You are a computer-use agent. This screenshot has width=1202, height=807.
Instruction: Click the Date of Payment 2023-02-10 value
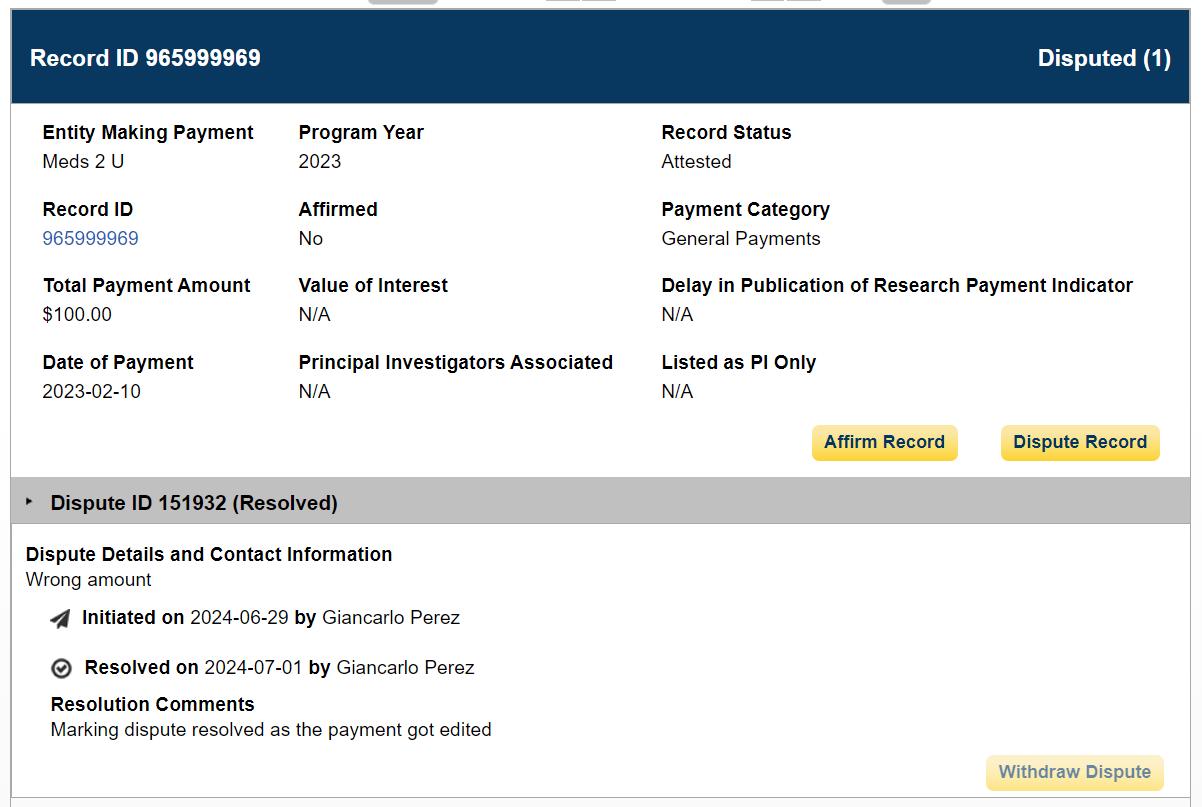(91, 391)
